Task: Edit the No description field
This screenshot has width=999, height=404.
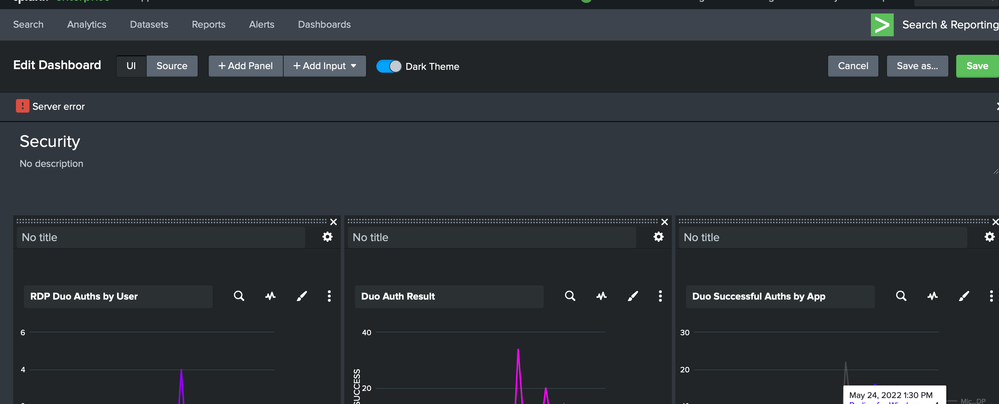Action: click(52, 164)
